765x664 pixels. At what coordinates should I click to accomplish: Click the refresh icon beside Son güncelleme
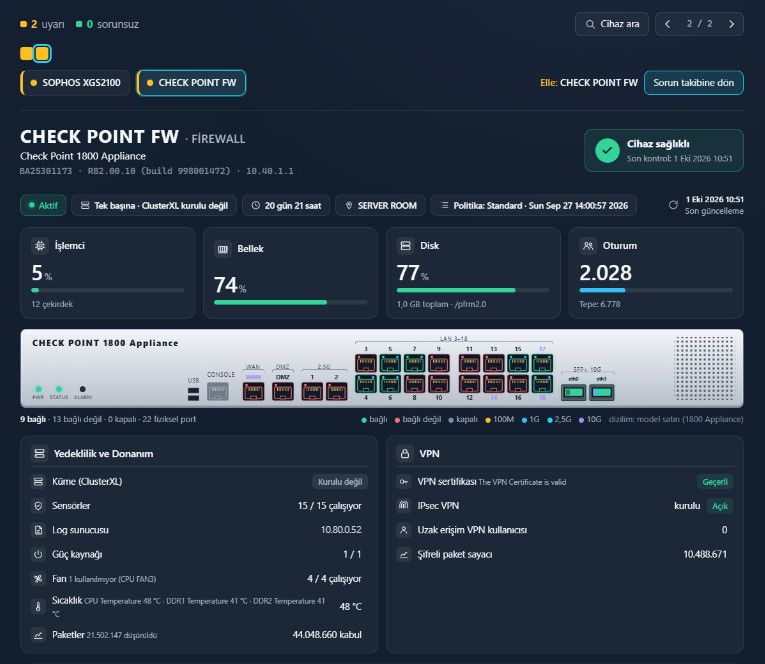tap(673, 205)
